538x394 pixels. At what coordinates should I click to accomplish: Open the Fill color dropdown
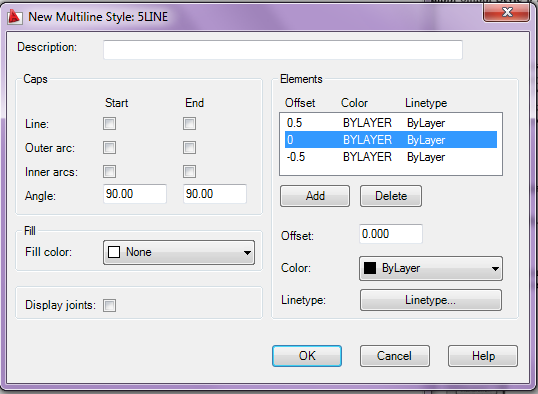(x=179, y=252)
